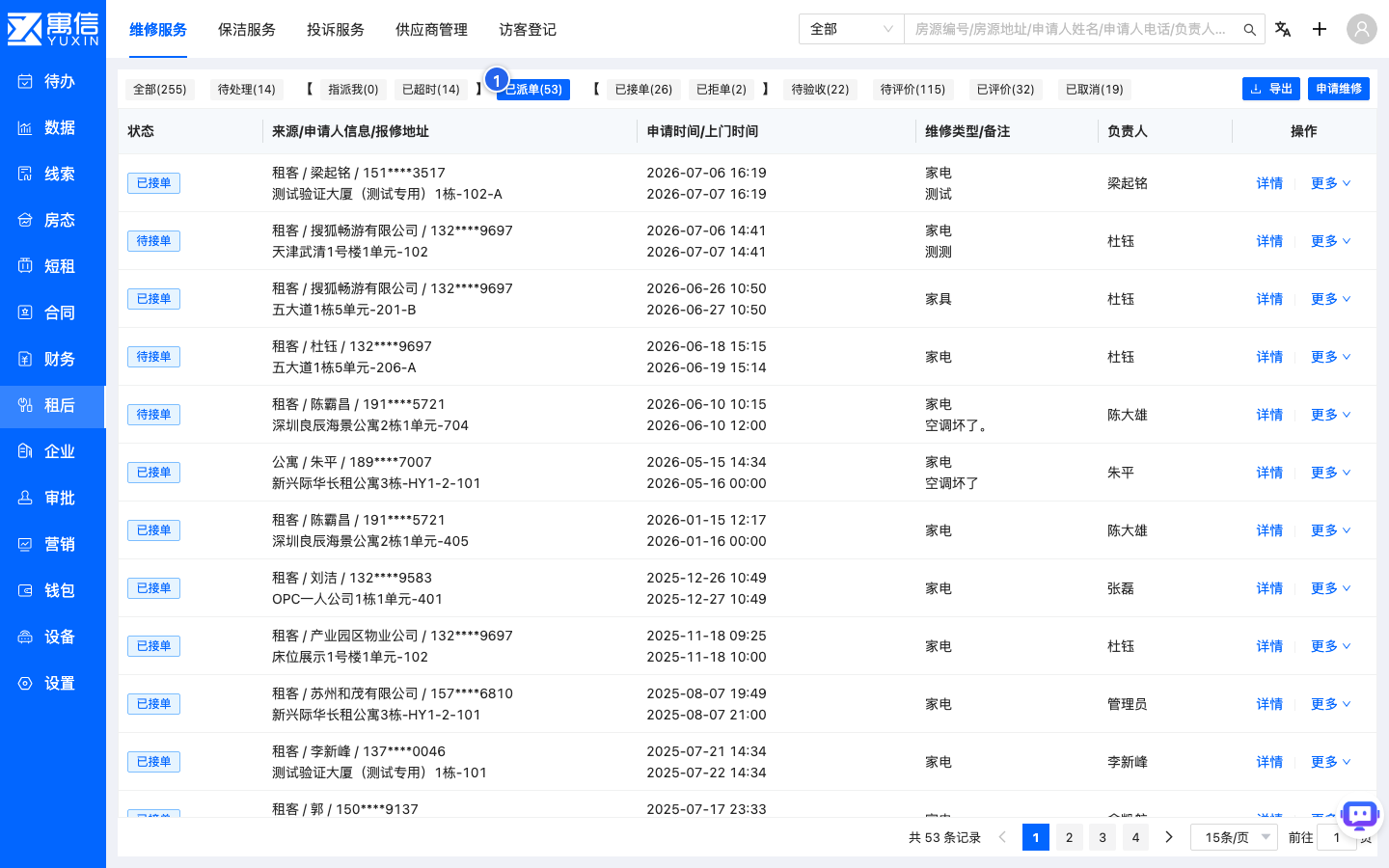The image size is (1389, 868).
Task: Expand 更多 for 天津武清1号楼 row
Action: point(1331,241)
